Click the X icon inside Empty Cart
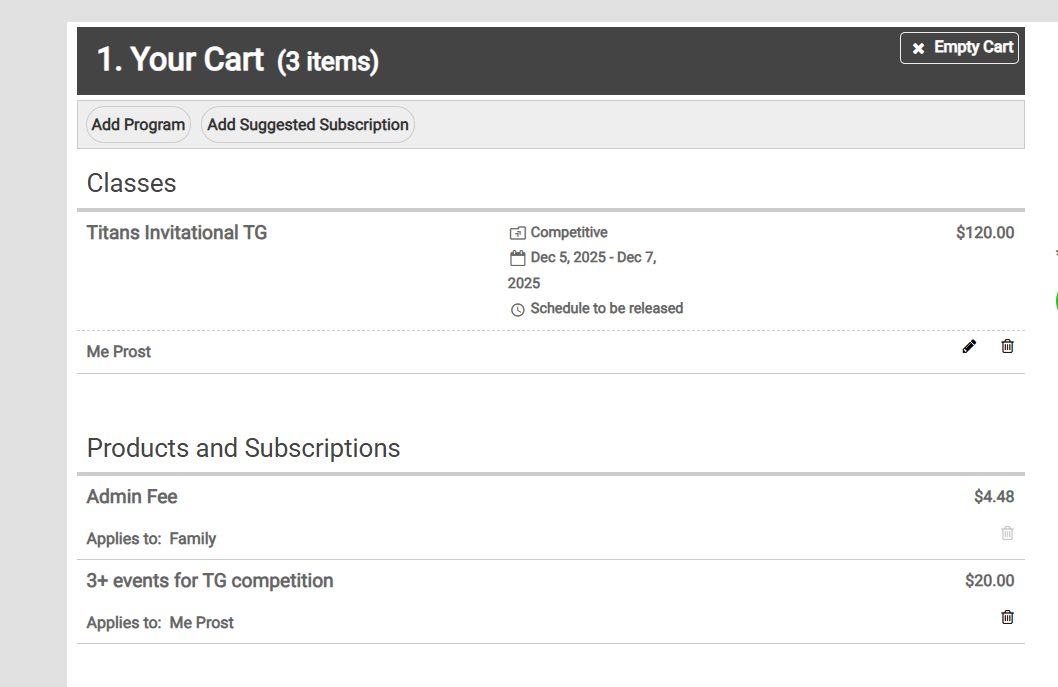Viewport: 1058px width, 687px height. coord(918,49)
